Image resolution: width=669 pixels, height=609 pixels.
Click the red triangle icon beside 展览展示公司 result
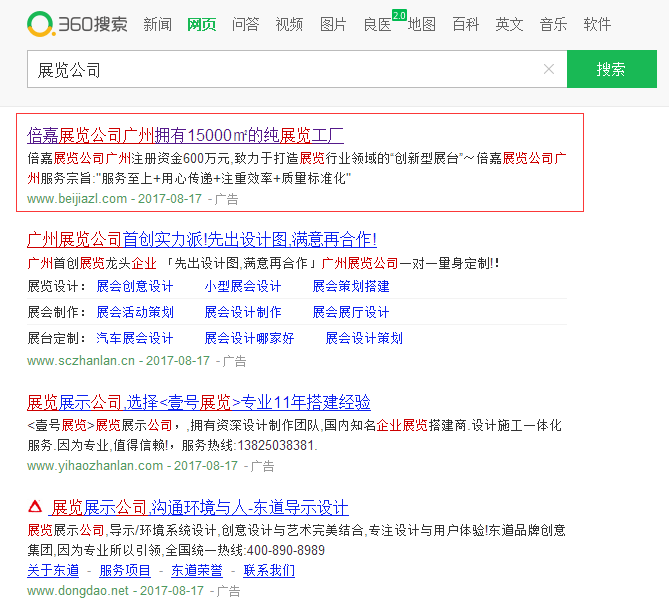34,507
